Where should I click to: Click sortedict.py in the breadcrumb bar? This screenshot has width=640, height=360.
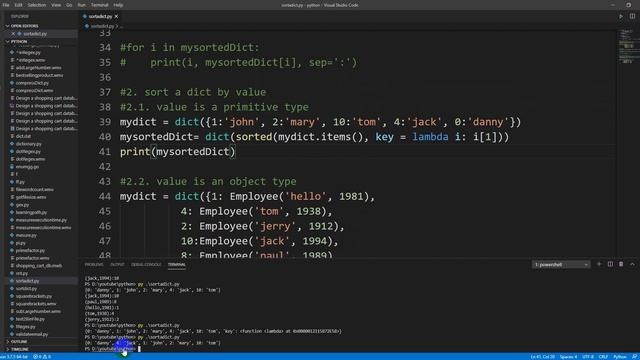tap(102, 26)
